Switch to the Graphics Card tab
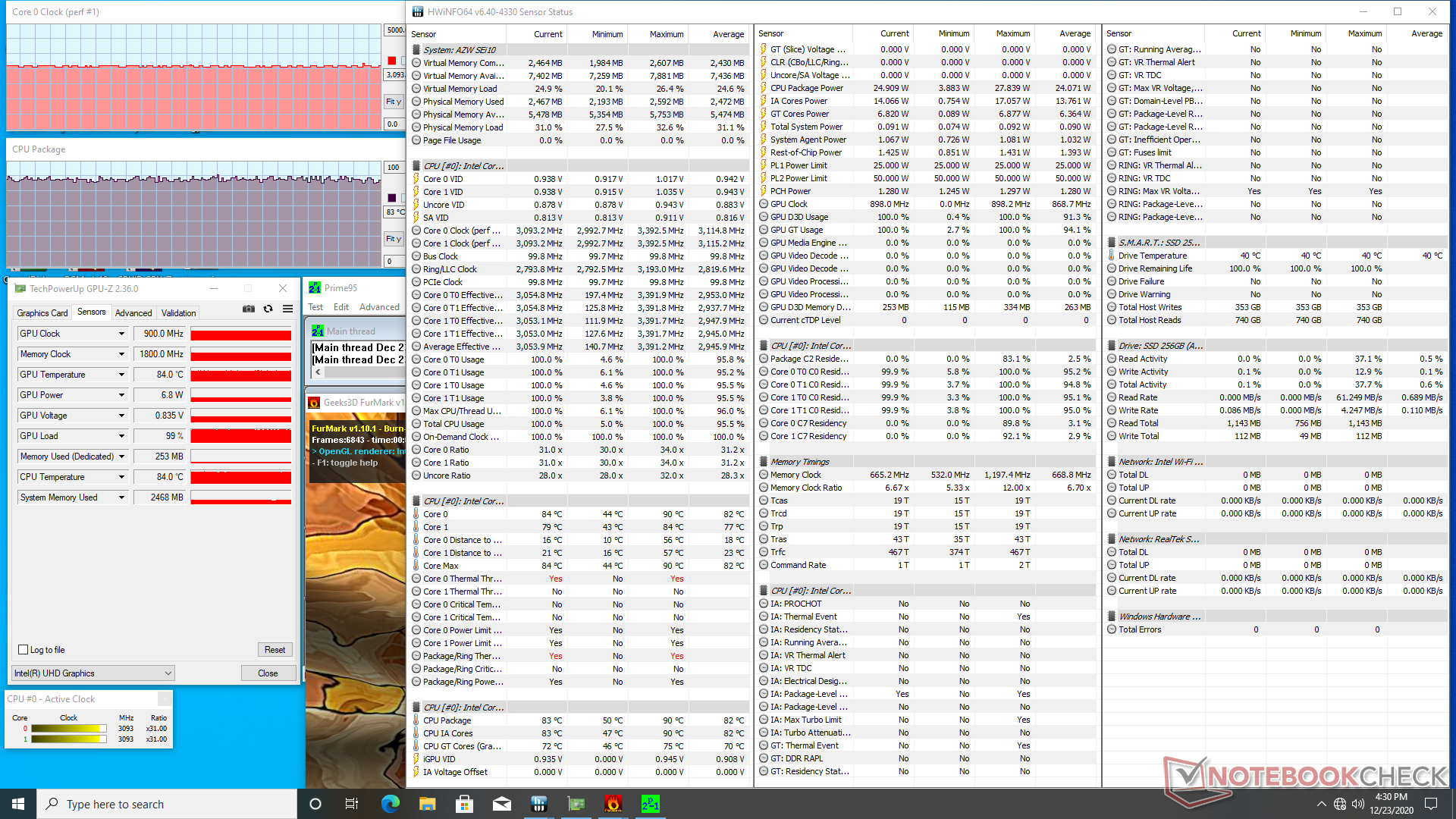 [x=42, y=312]
